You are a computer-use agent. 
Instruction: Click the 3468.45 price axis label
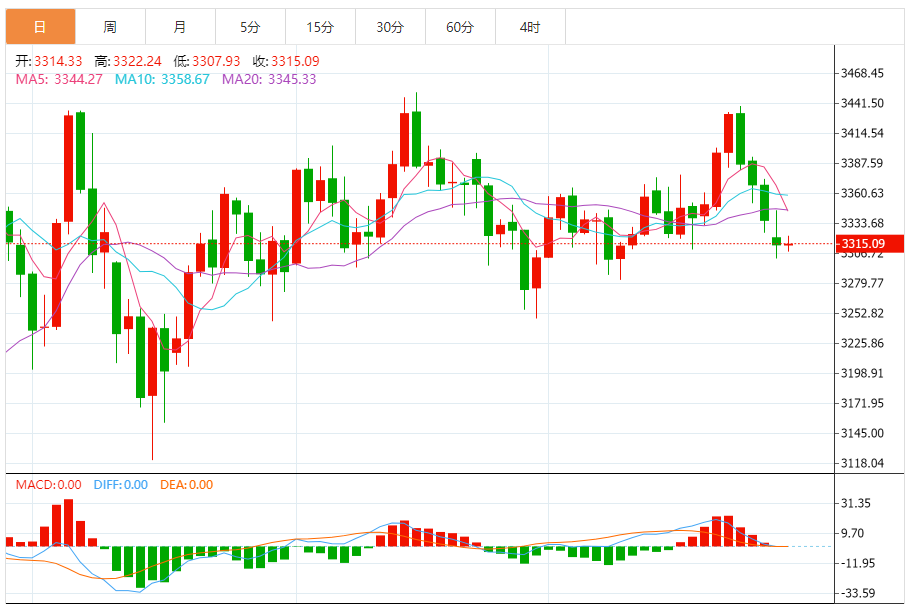pyautogui.click(x=862, y=73)
